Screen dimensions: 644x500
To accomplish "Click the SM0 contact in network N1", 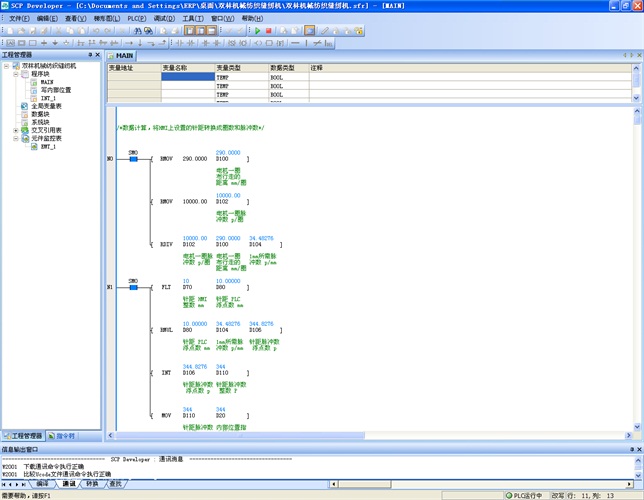I will pyautogui.click(x=133, y=286).
